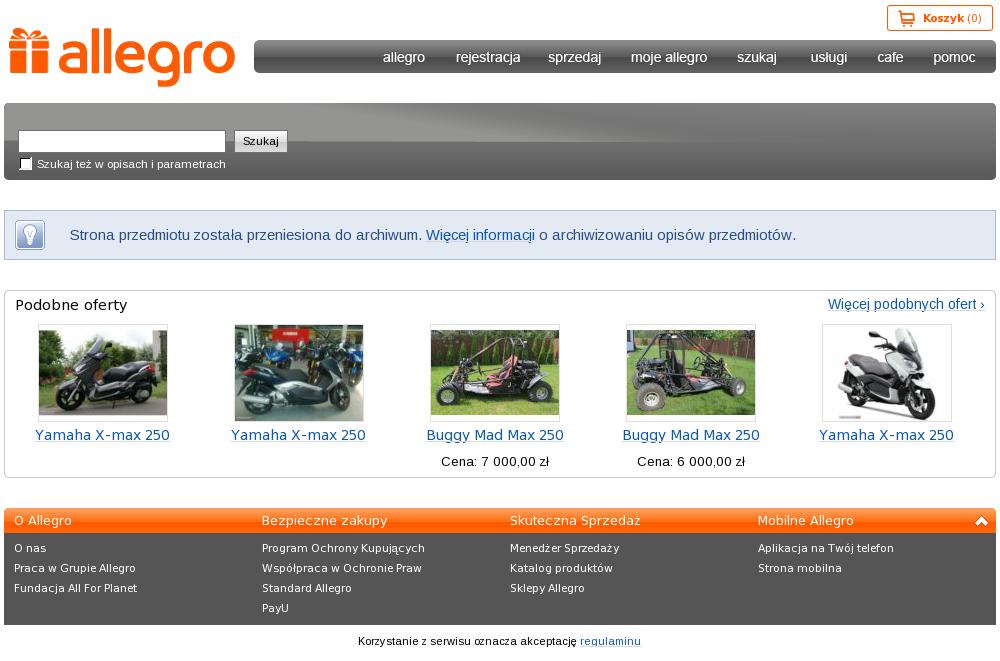This screenshot has height=661, width=1000.
Task: Click the O Allegro footer heading
Action: click(x=43, y=521)
